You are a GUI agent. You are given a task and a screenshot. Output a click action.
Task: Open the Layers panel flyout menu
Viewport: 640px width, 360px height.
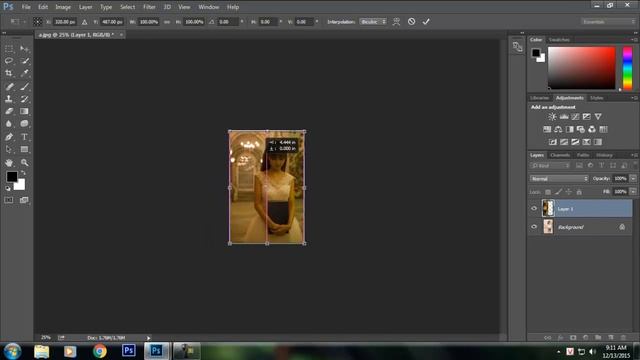pos(634,155)
